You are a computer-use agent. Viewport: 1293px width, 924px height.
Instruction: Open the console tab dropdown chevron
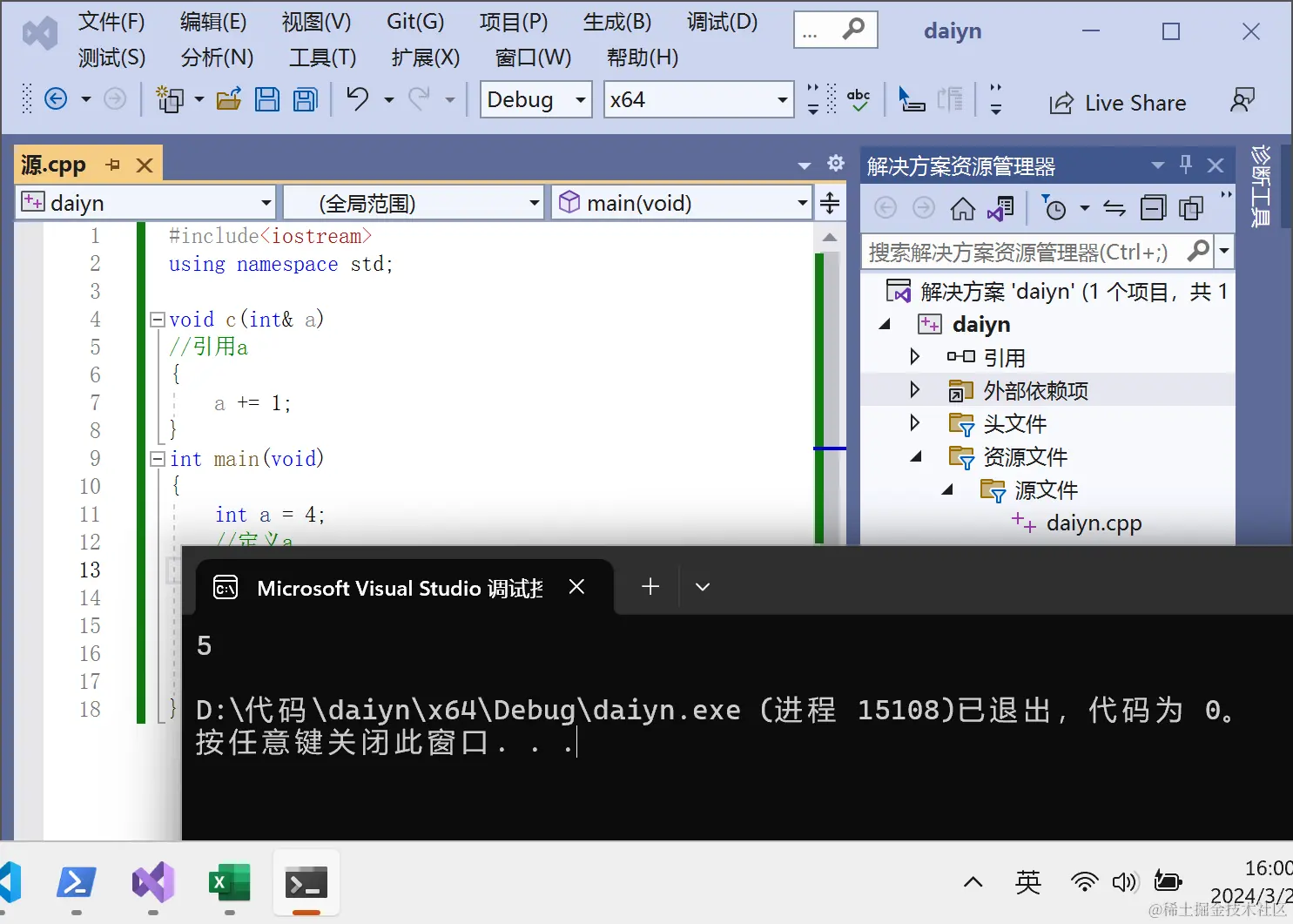(703, 587)
